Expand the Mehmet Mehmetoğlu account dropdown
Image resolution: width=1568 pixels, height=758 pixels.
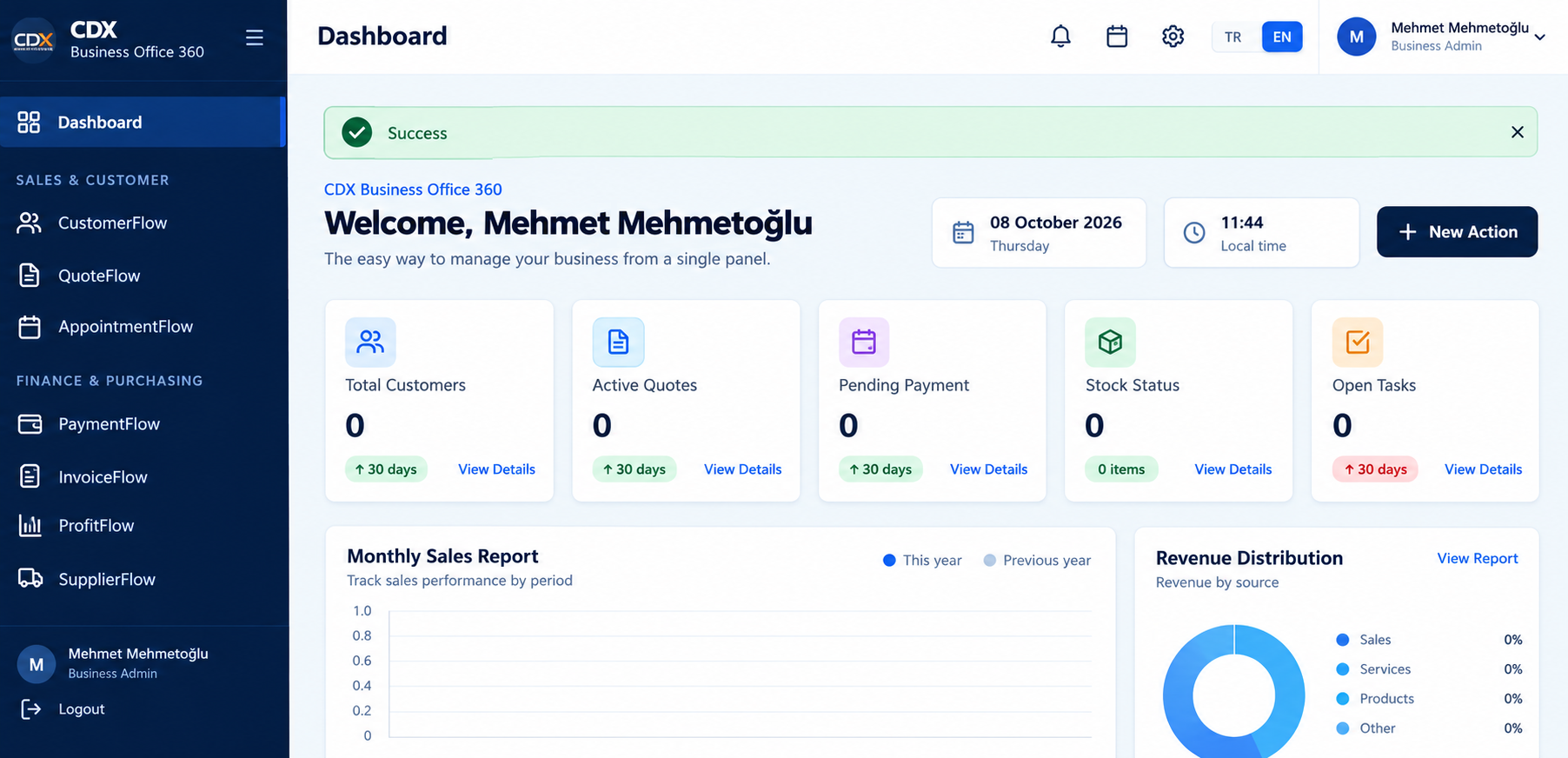(1539, 37)
